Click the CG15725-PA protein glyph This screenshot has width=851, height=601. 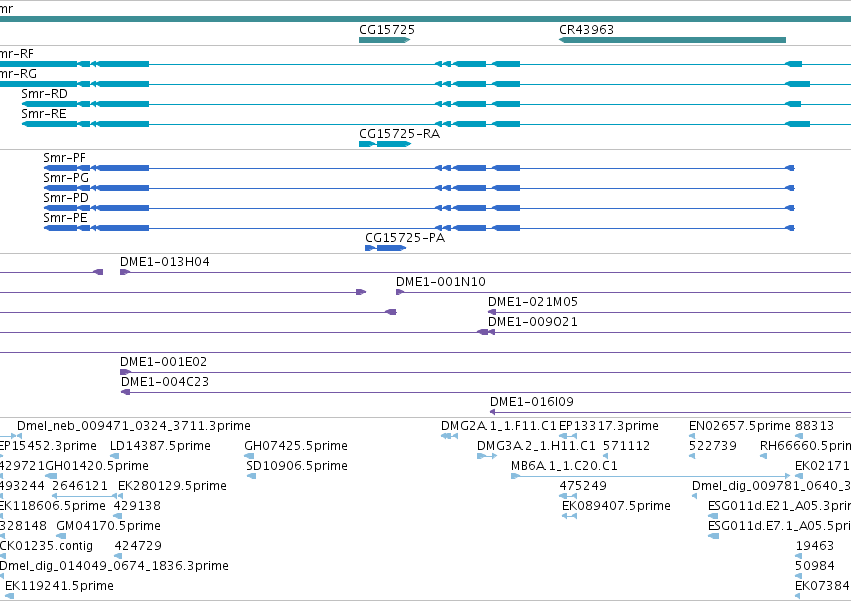(385, 248)
